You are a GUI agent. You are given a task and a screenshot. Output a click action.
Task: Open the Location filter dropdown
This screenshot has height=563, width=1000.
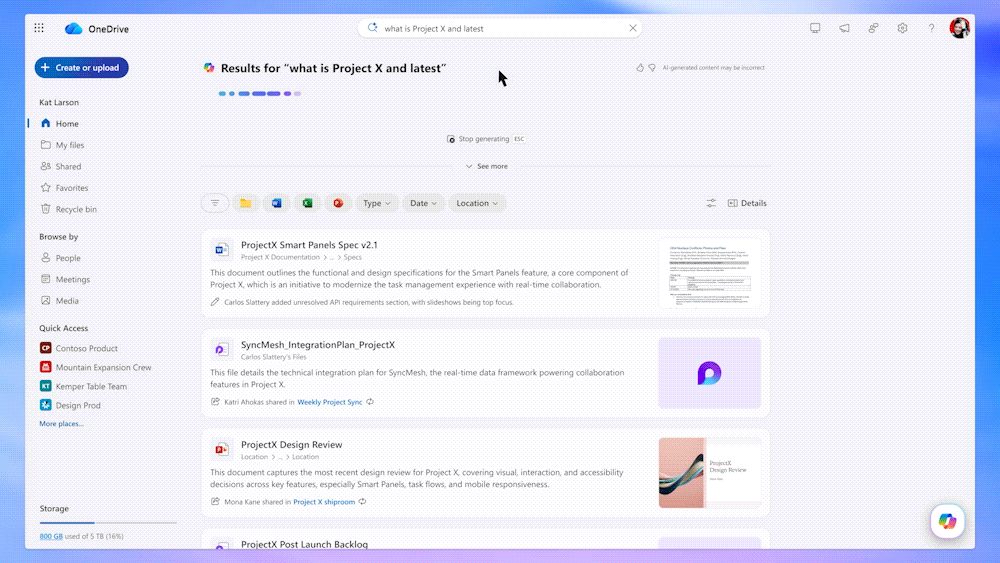pos(477,203)
